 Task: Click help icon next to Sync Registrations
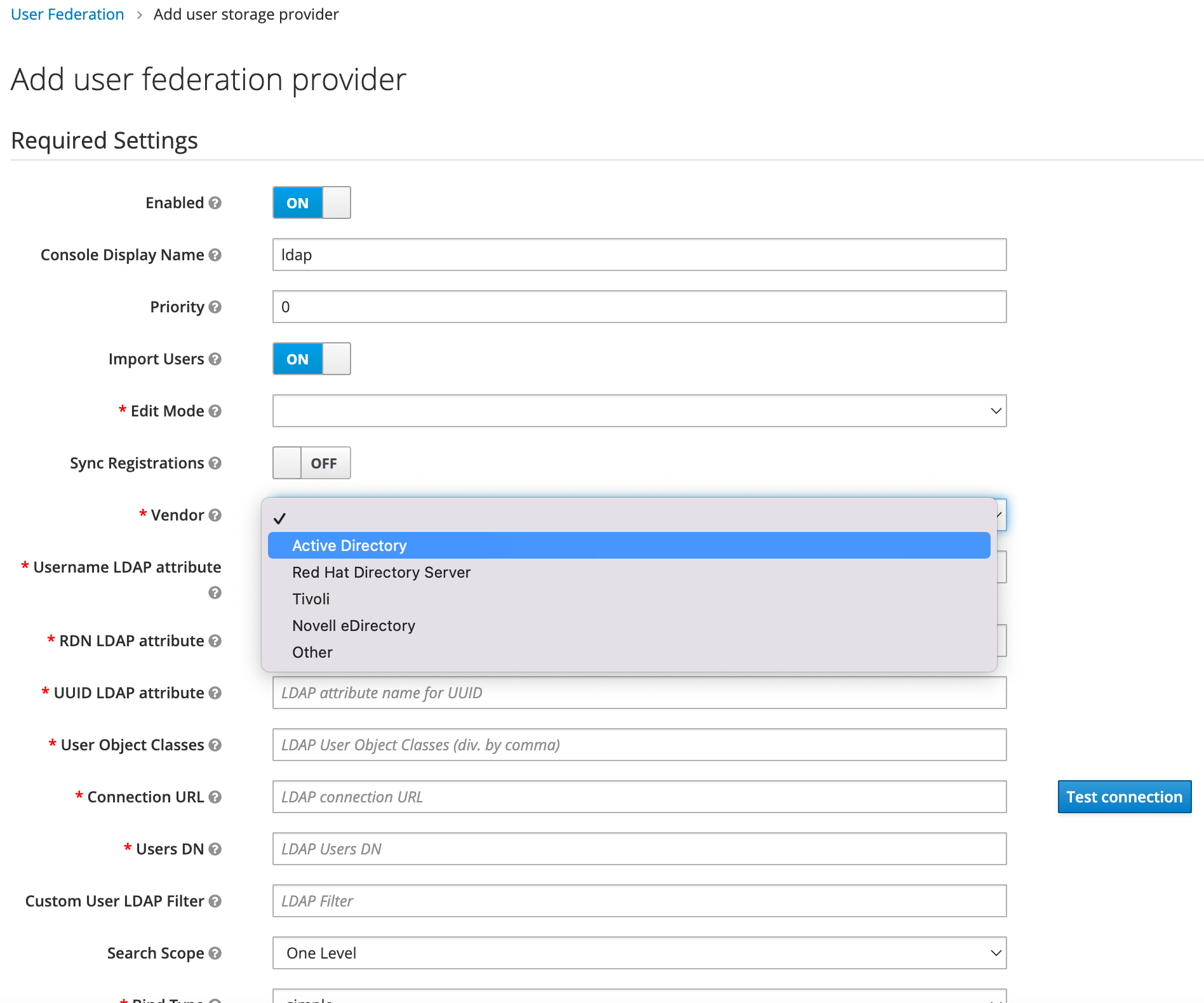215,463
